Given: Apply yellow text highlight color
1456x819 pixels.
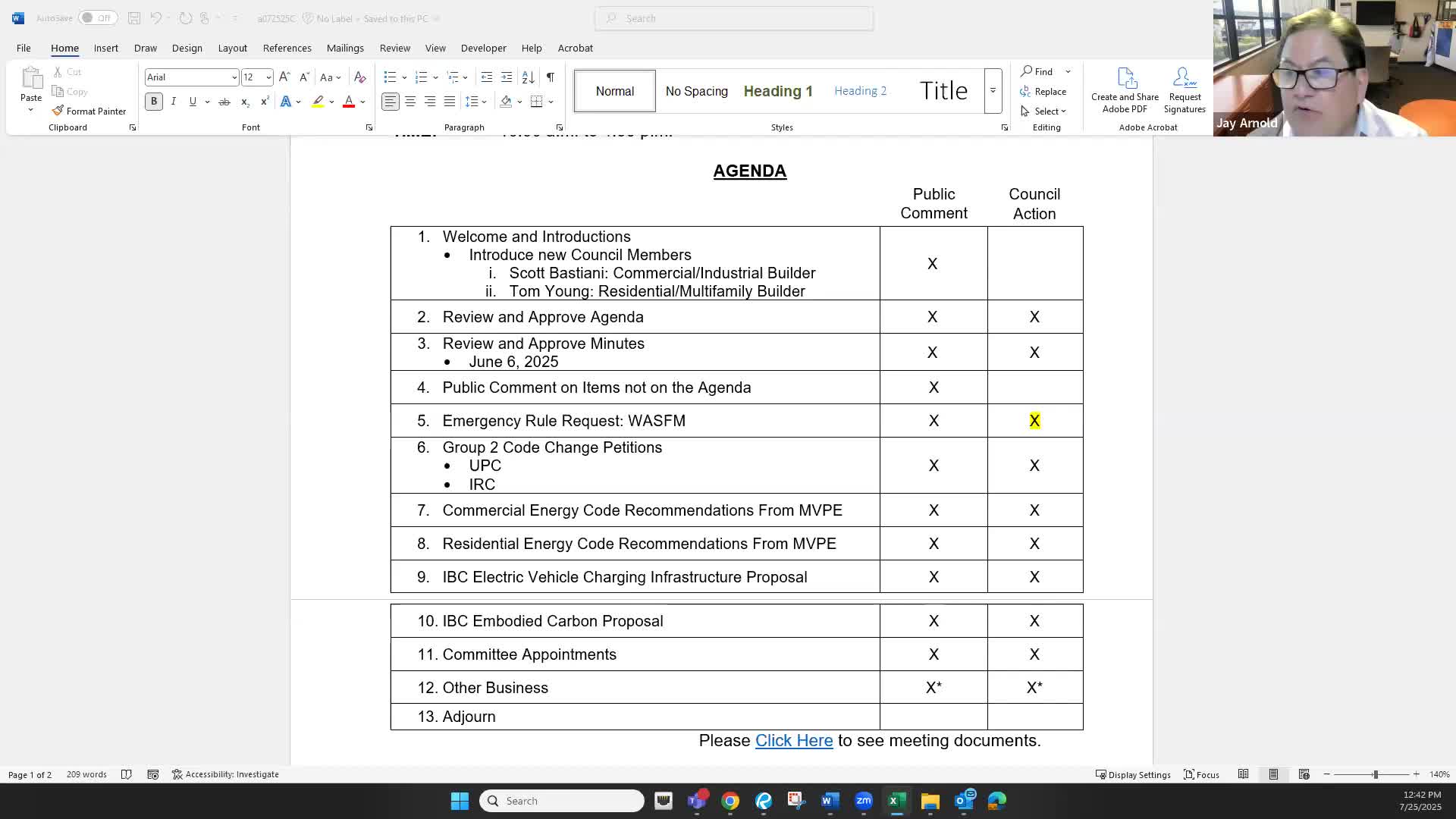Looking at the screenshot, I should point(318,102).
